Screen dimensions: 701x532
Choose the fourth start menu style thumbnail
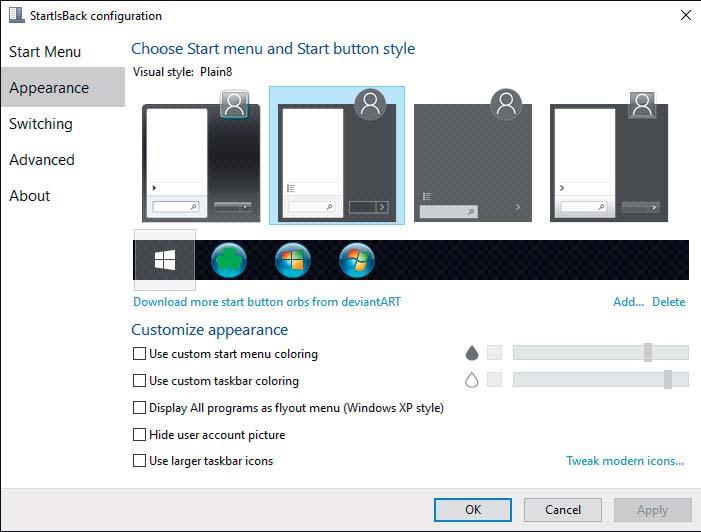pyautogui.click(x=608, y=156)
